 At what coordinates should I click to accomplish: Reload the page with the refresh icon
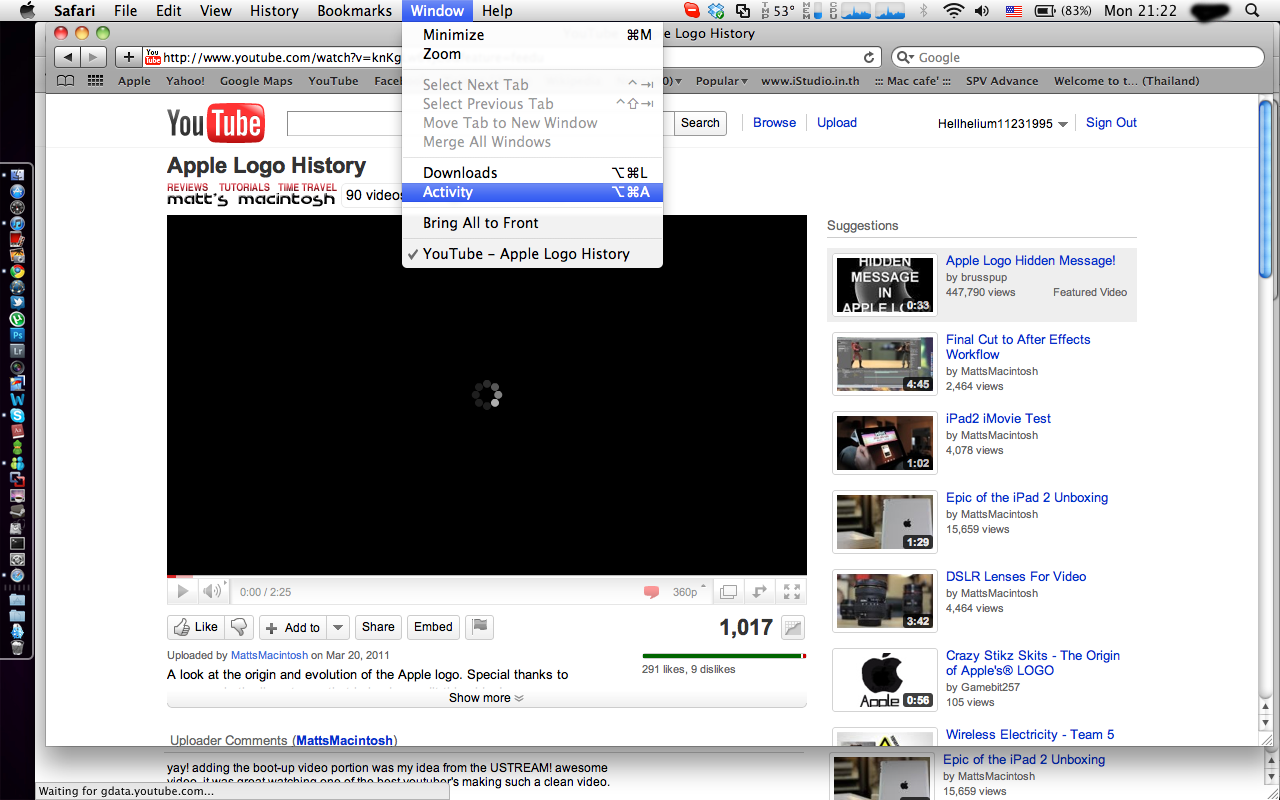click(x=870, y=57)
